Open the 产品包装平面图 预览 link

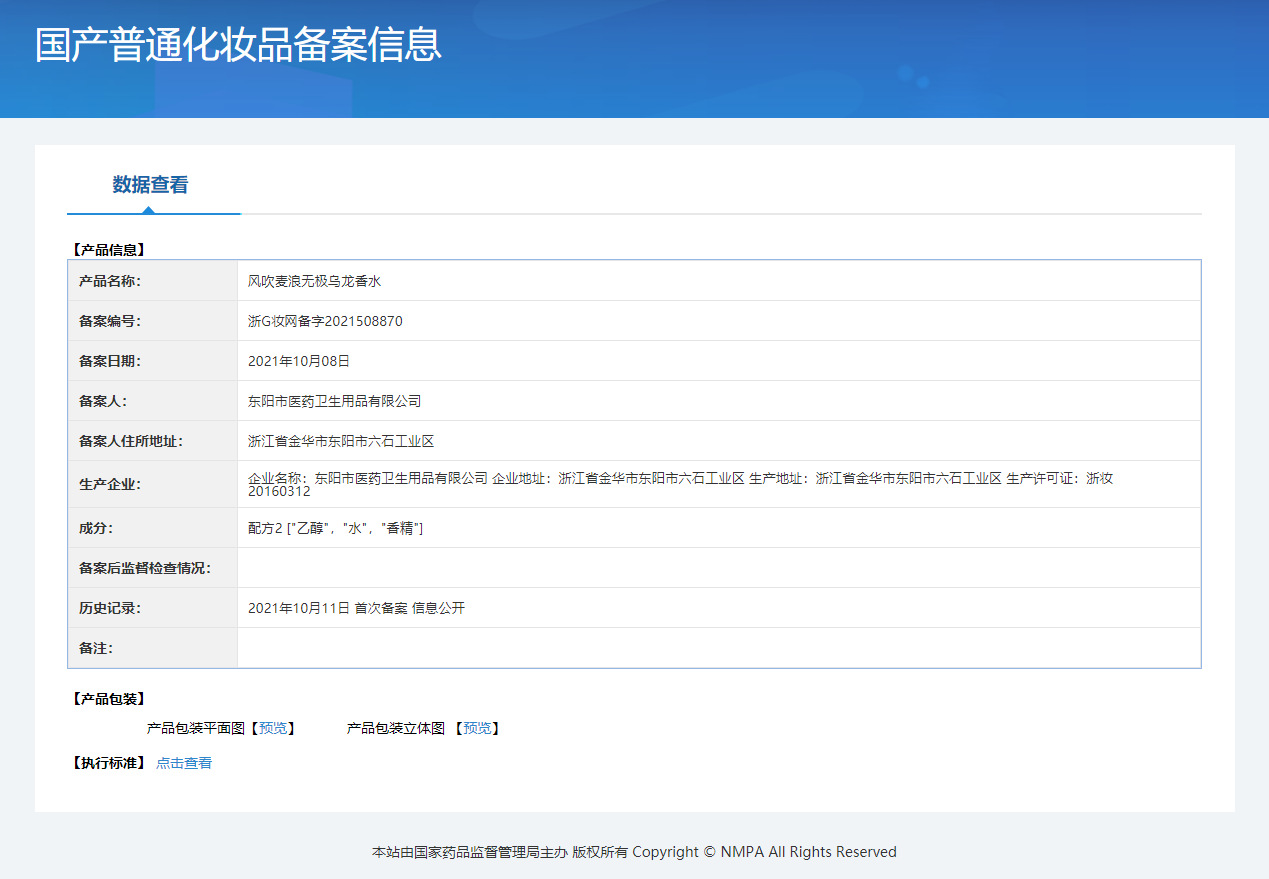[272, 728]
